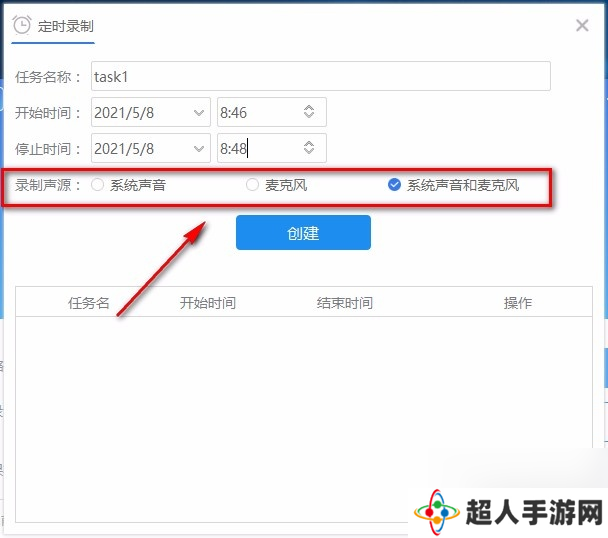Click the 任务名 column header

pyautogui.click(x=89, y=303)
